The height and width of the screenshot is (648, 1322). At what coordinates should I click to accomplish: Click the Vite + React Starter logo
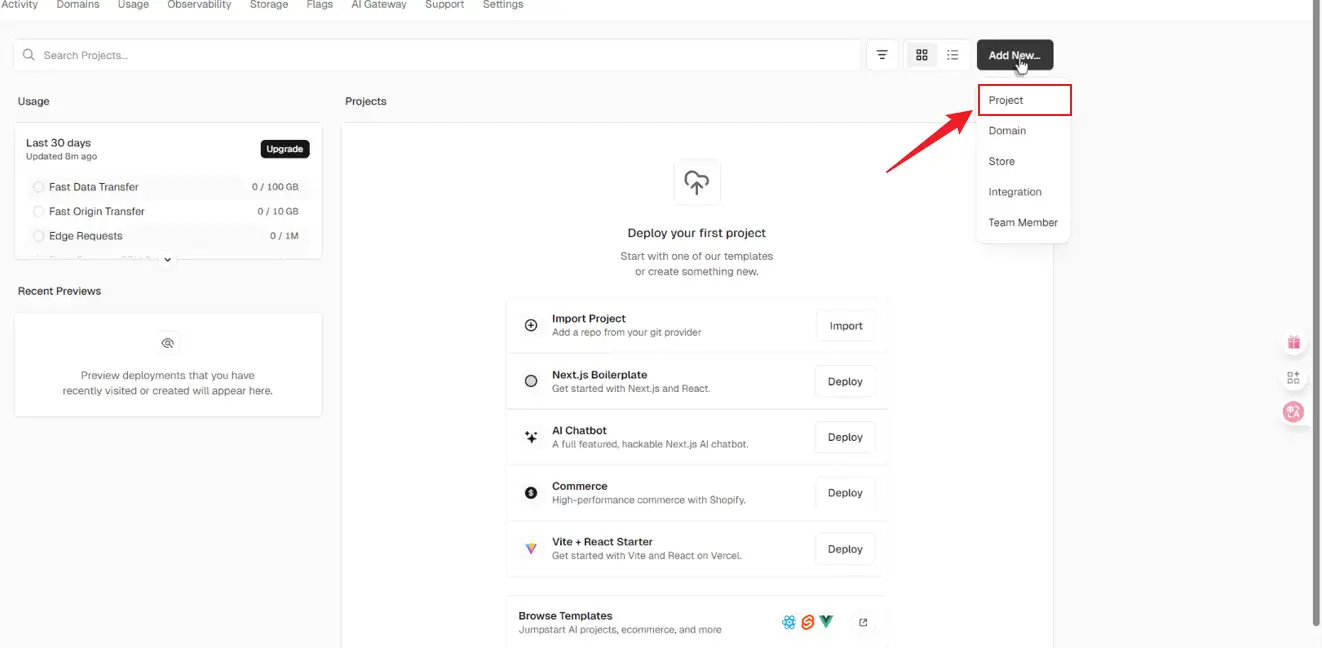tap(531, 549)
